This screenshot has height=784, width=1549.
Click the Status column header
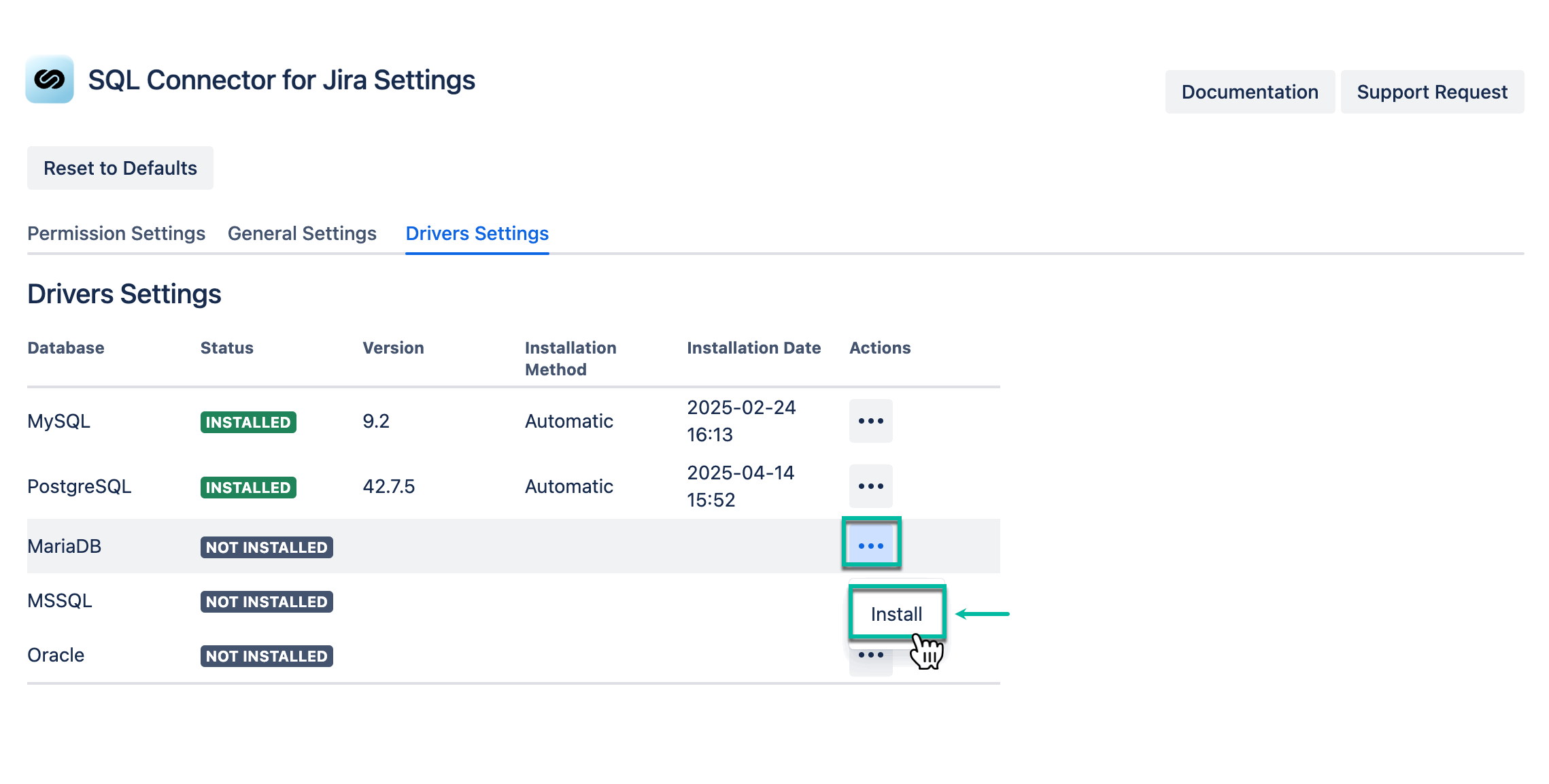point(226,347)
